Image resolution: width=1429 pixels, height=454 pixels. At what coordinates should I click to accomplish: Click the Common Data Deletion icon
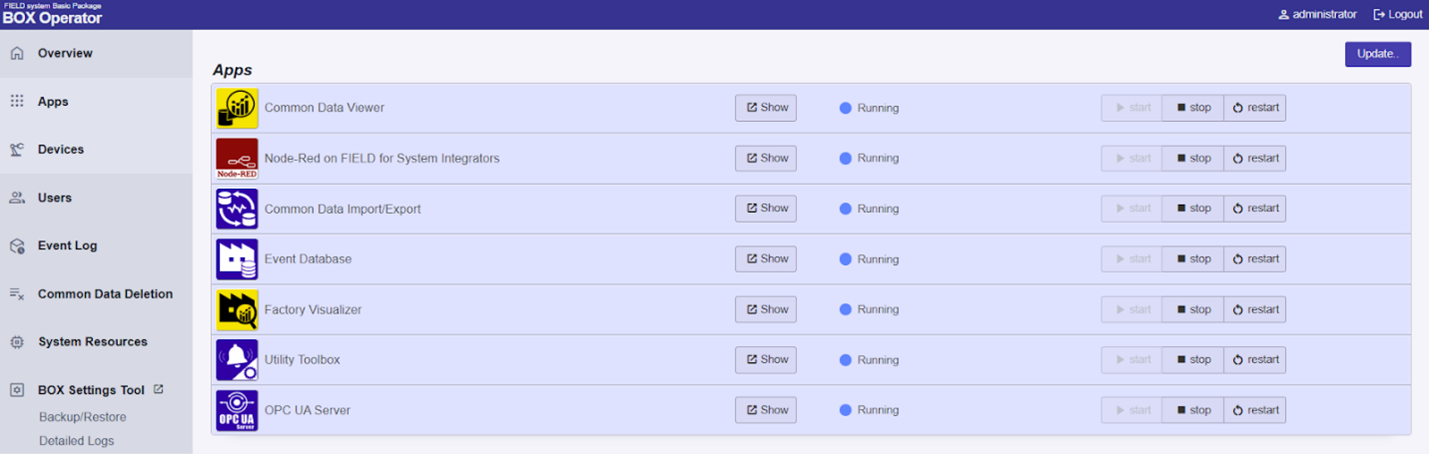(17, 294)
